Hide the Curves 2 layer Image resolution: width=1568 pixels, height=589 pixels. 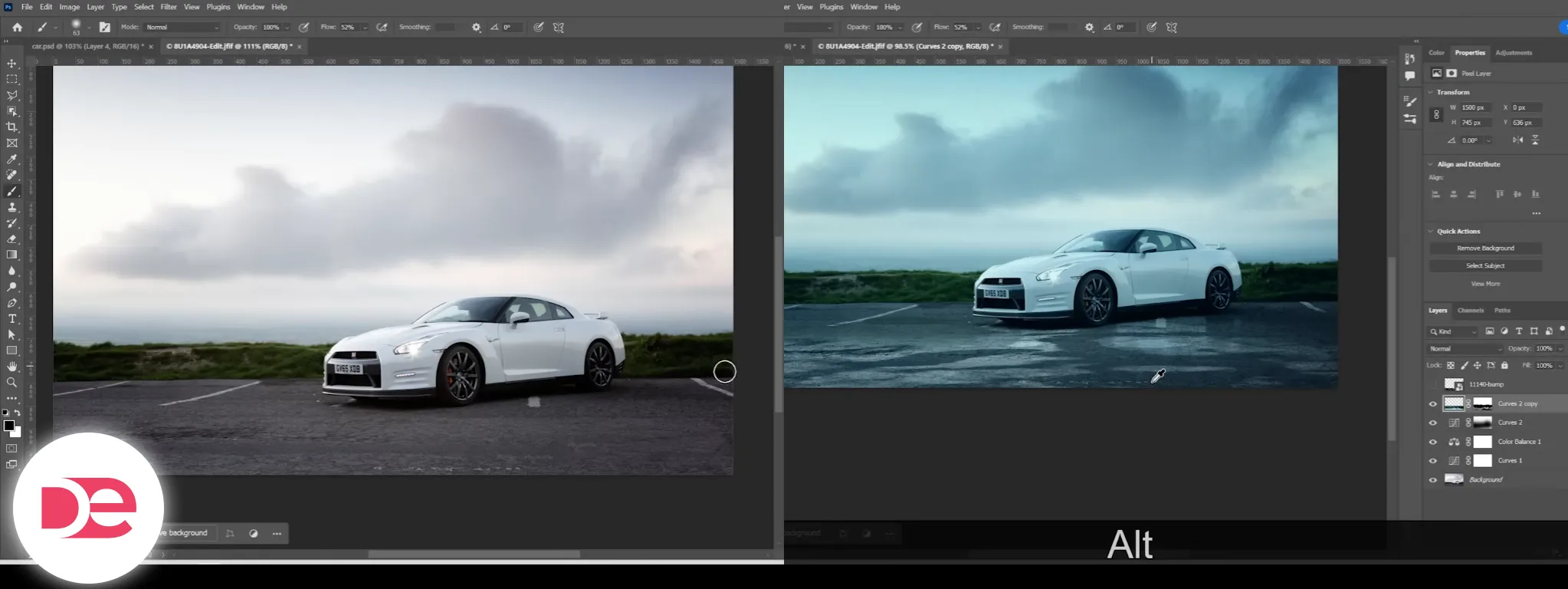[x=1433, y=423]
